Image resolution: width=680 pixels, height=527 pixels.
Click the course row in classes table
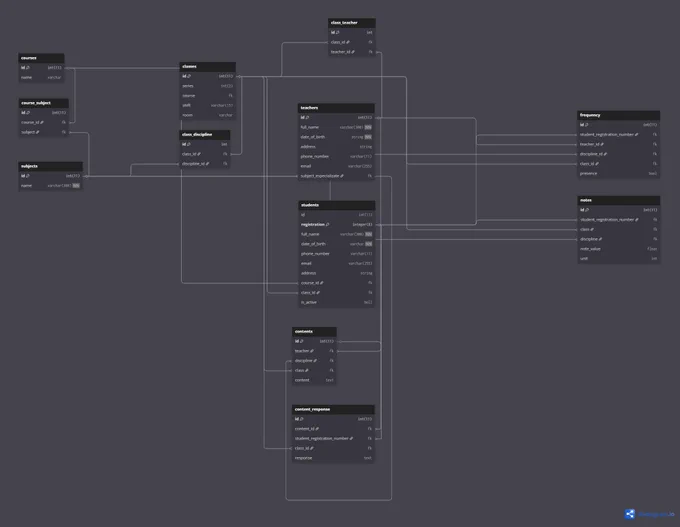click(x=207, y=95)
